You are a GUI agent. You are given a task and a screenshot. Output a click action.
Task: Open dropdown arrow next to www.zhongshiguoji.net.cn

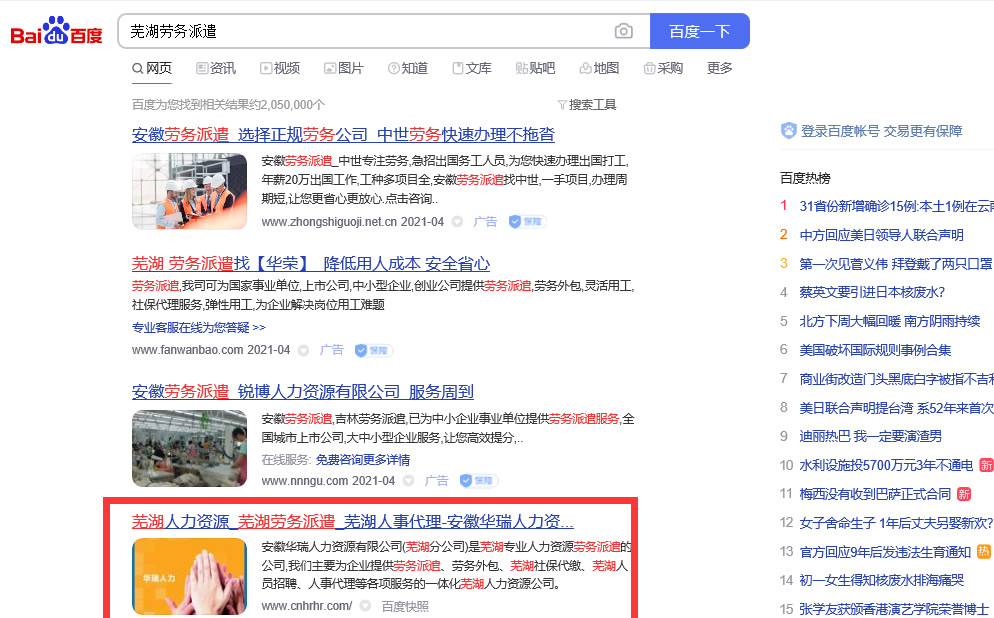pos(457,222)
